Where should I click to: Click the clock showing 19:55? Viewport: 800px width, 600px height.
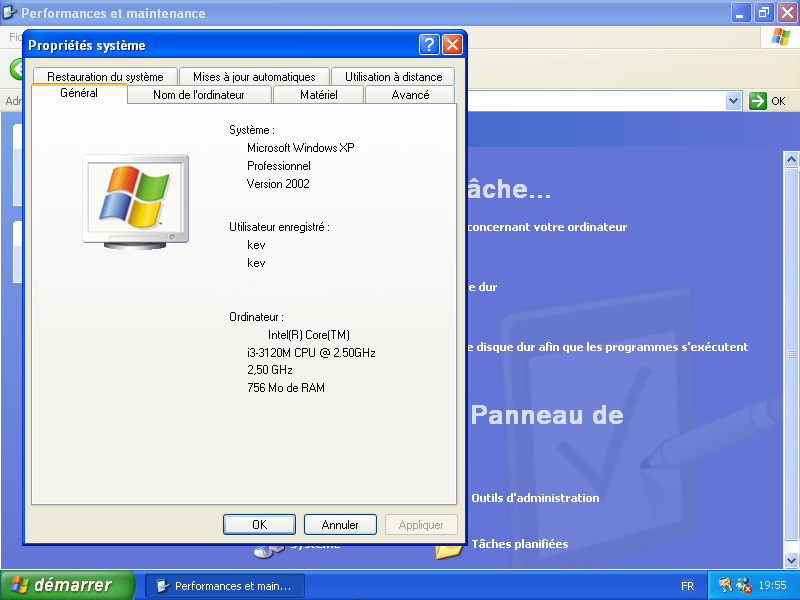(772, 585)
